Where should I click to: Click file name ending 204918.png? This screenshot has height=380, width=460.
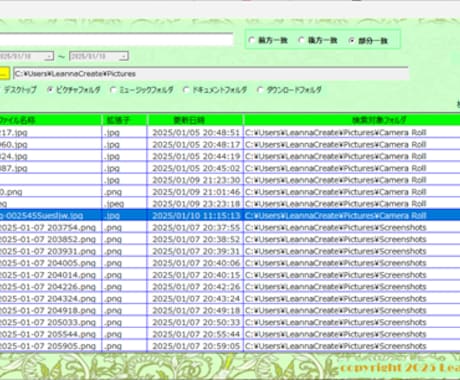48,311
